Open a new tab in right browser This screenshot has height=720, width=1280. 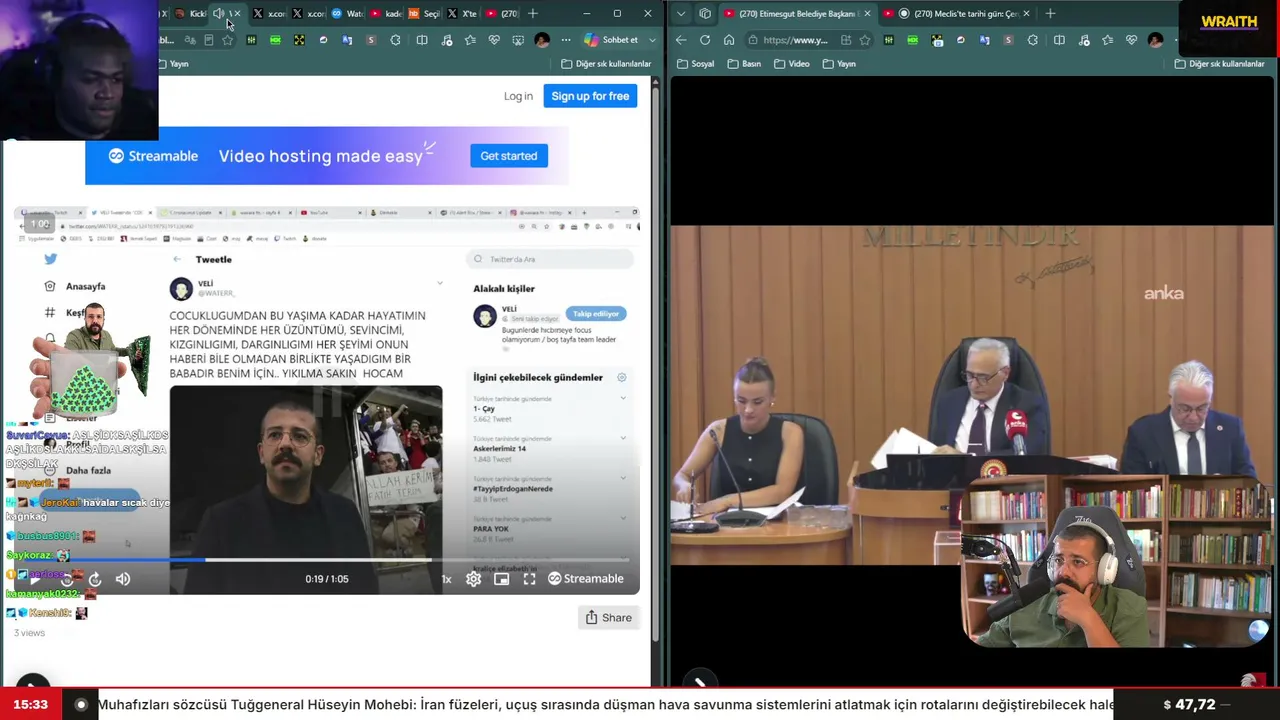tap(1050, 14)
